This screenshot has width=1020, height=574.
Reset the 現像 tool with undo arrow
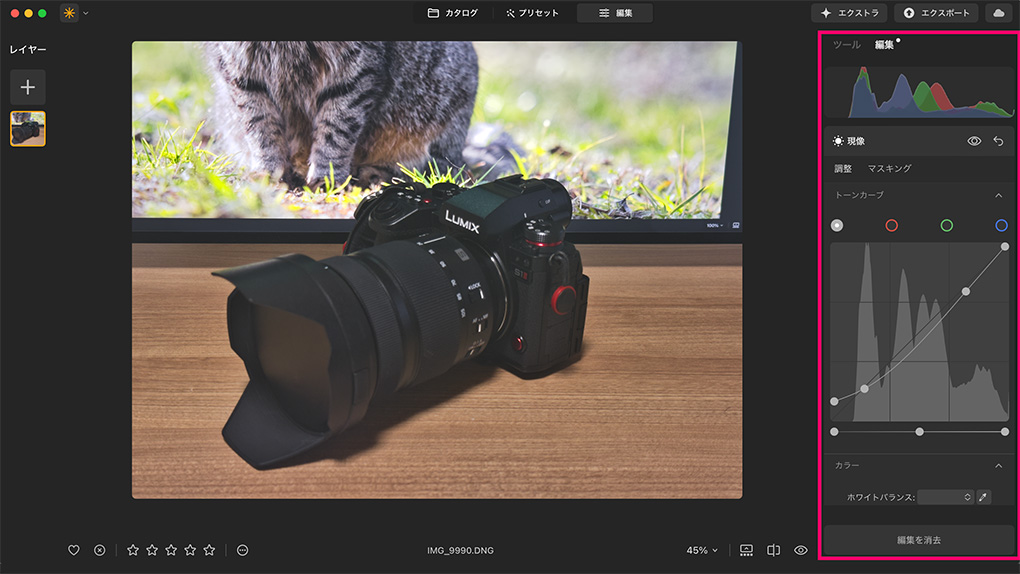tap(999, 141)
